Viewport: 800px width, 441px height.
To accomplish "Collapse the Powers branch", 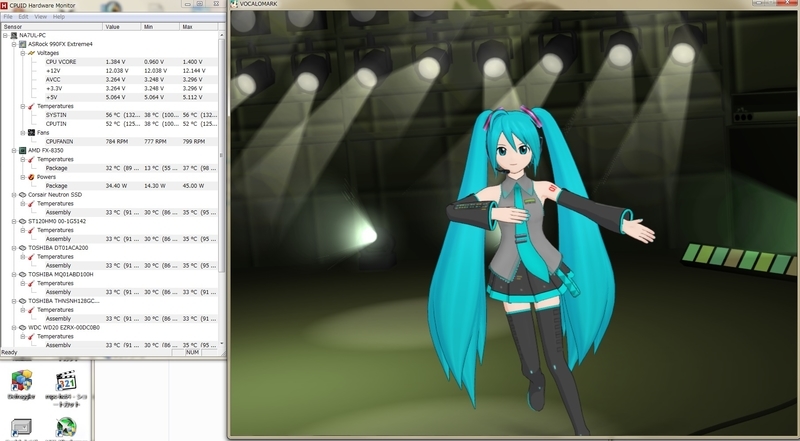I will pyautogui.click(x=23, y=177).
